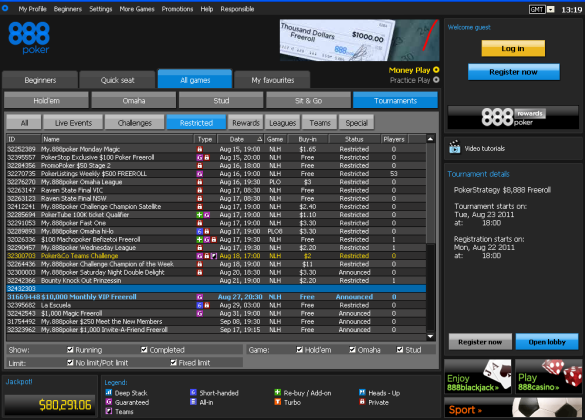Select Sit & Go tab
This screenshot has width=585, height=420.
(x=308, y=100)
